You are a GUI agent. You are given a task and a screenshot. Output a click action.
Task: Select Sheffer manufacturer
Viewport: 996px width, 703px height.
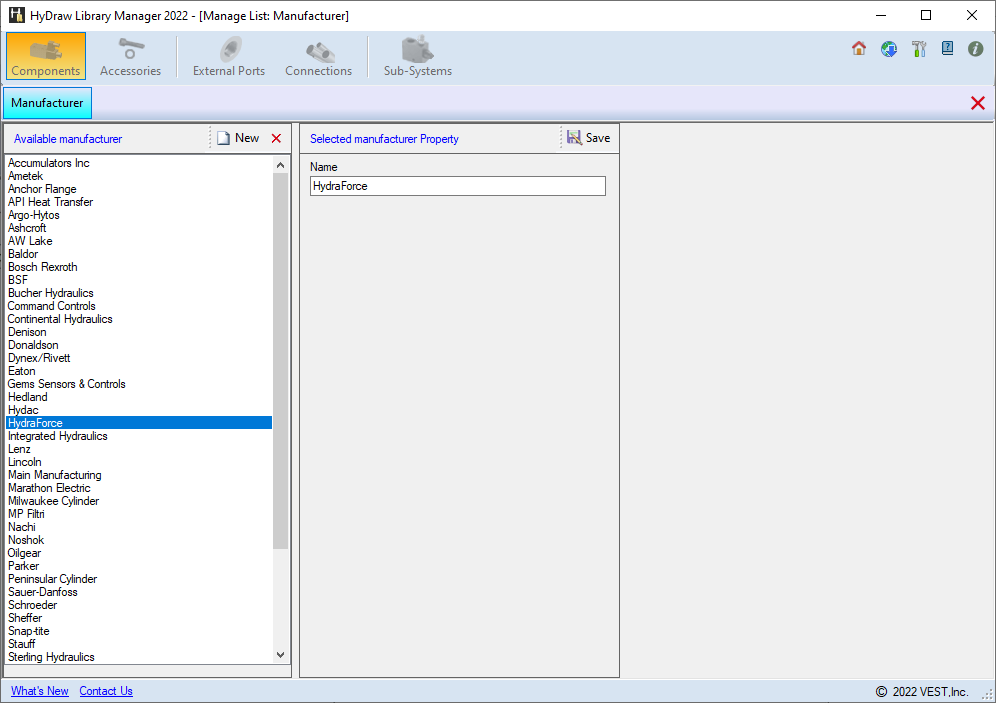139,619
